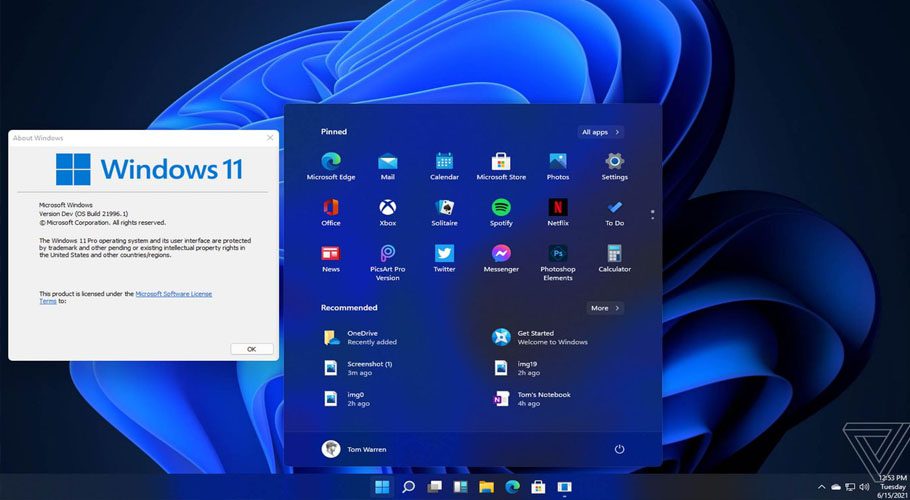Image resolution: width=910 pixels, height=500 pixels.
Task: Open Microsoft Edge from pinned apps
Action: tap(331, 166)
